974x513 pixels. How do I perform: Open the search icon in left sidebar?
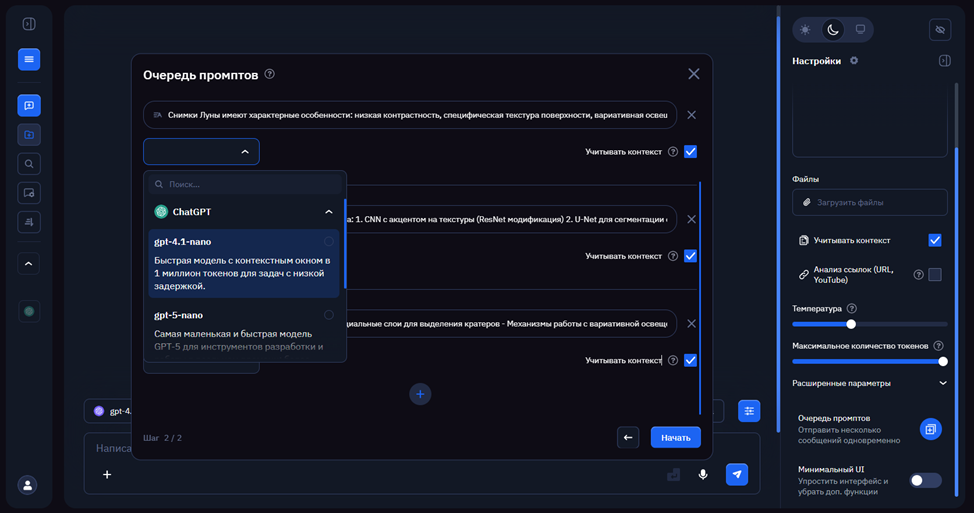coord(29,164)
